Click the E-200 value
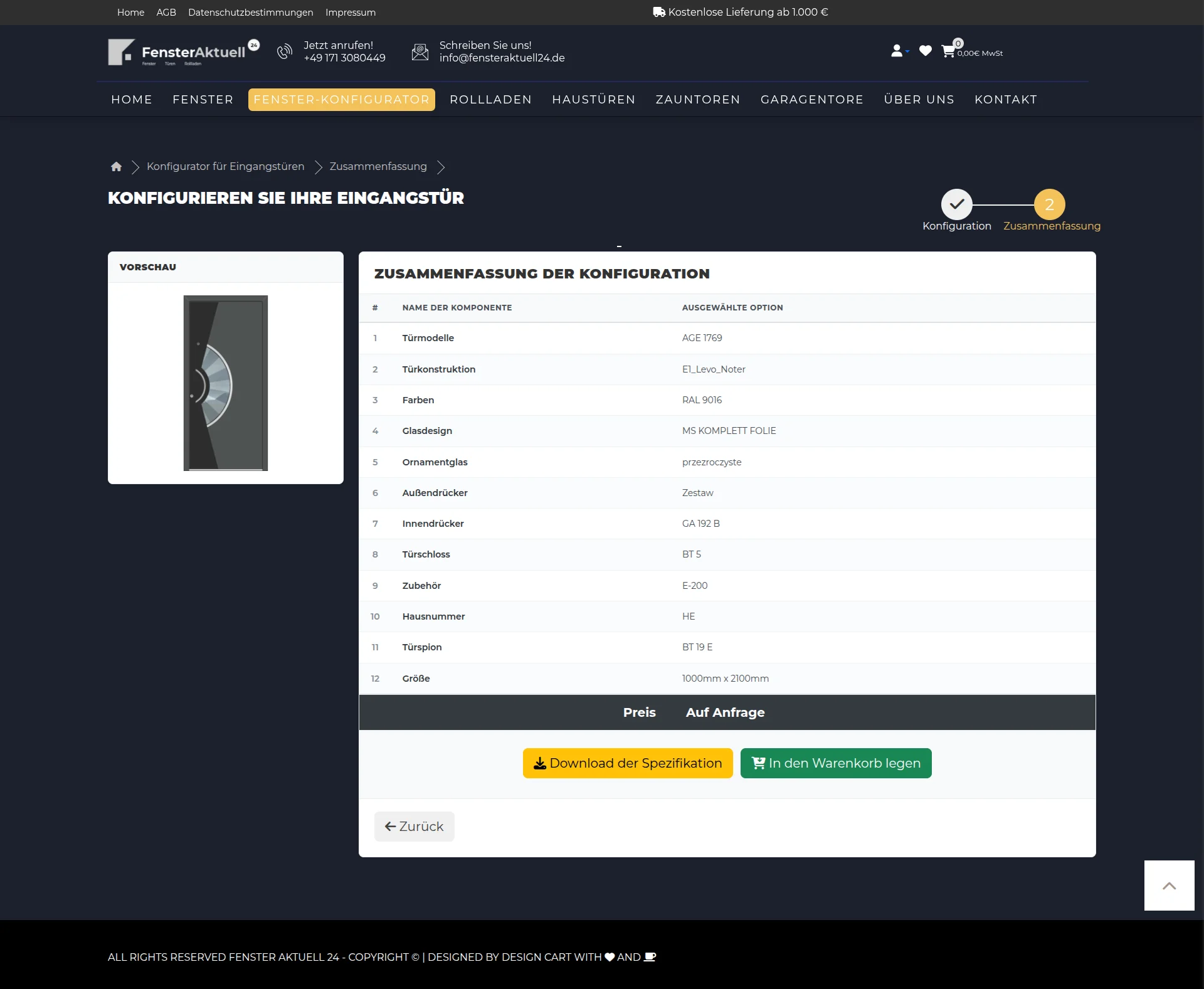1204x989 pixels. tap(695, 586)
